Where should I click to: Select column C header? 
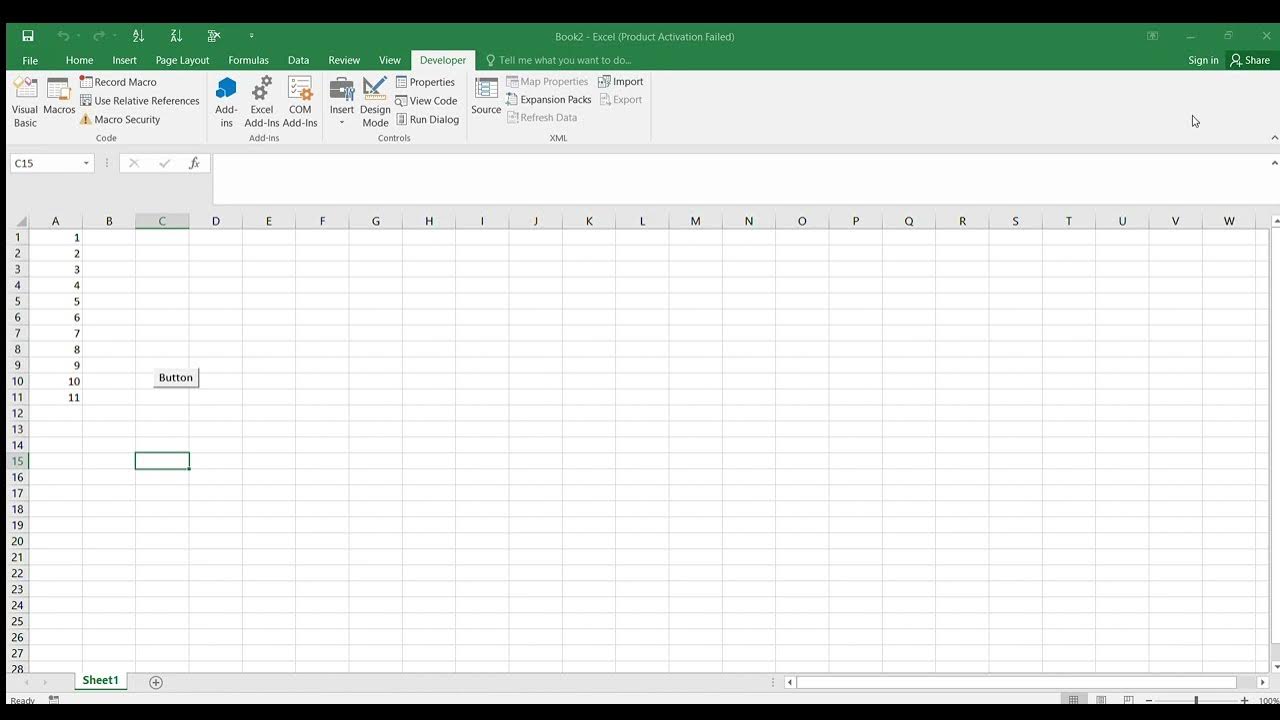pyautogui.click(x=162, y=221)
